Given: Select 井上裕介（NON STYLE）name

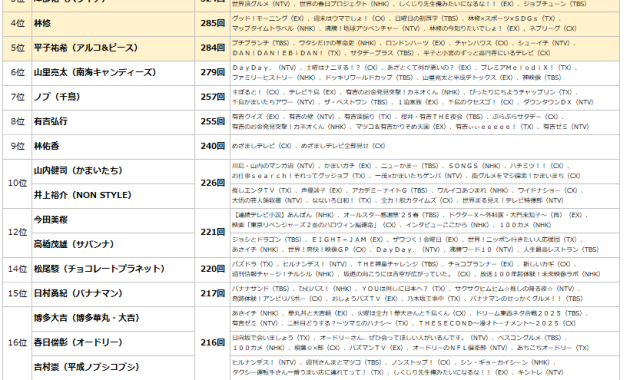Looking at the screenshot, I should pos(82,195).
